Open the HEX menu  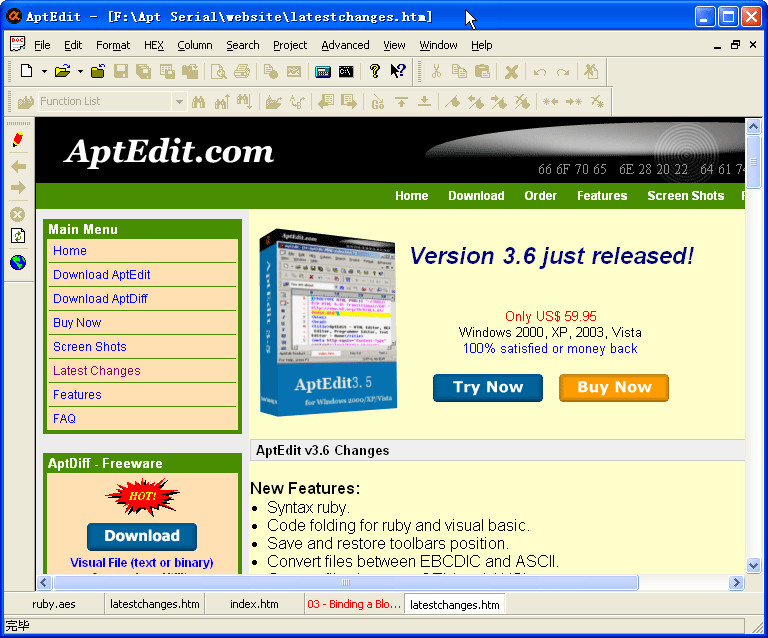(154, 45)
